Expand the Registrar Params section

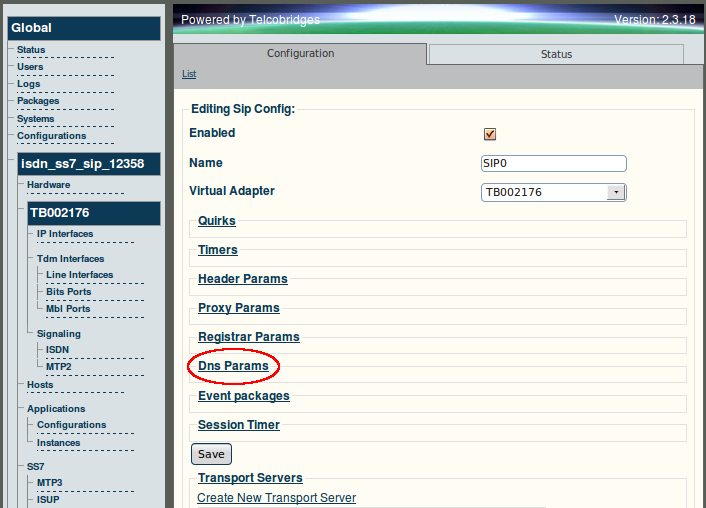(x=249, y=336)
